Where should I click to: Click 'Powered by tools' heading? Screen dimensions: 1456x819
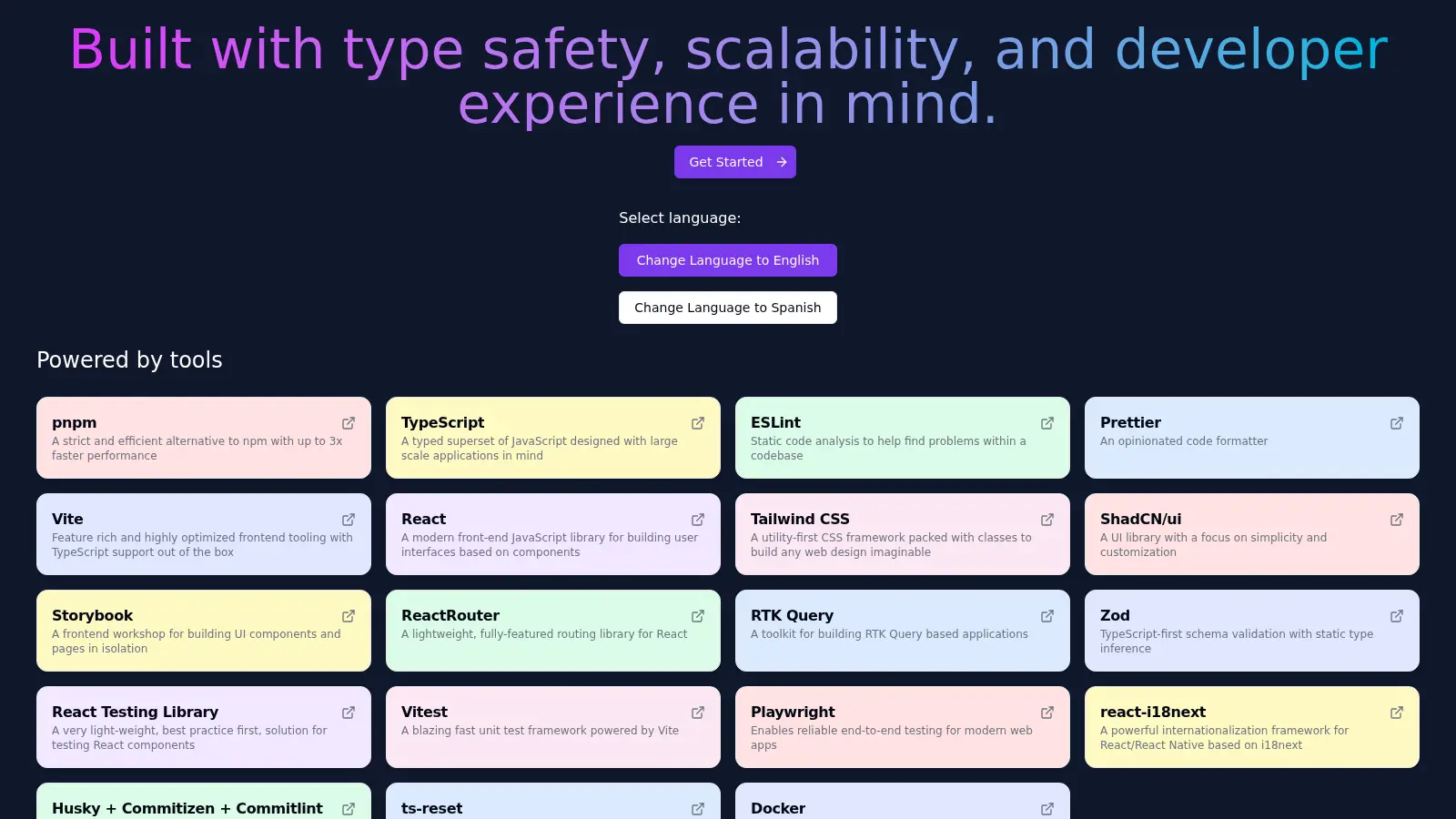129,359
